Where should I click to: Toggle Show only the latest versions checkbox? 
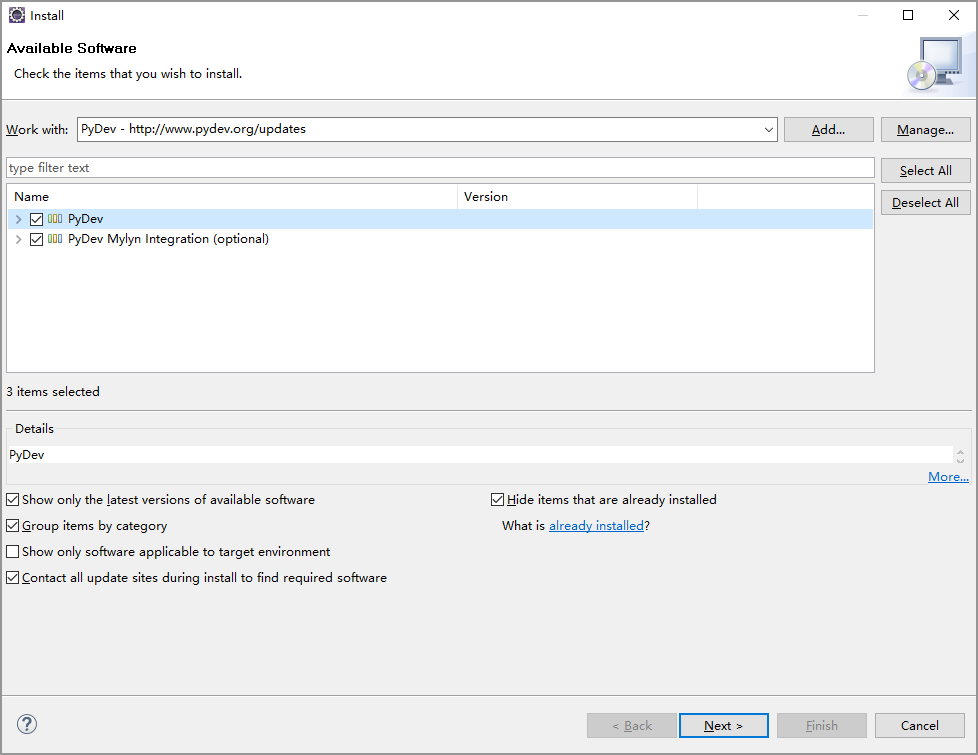coord(12,500)
